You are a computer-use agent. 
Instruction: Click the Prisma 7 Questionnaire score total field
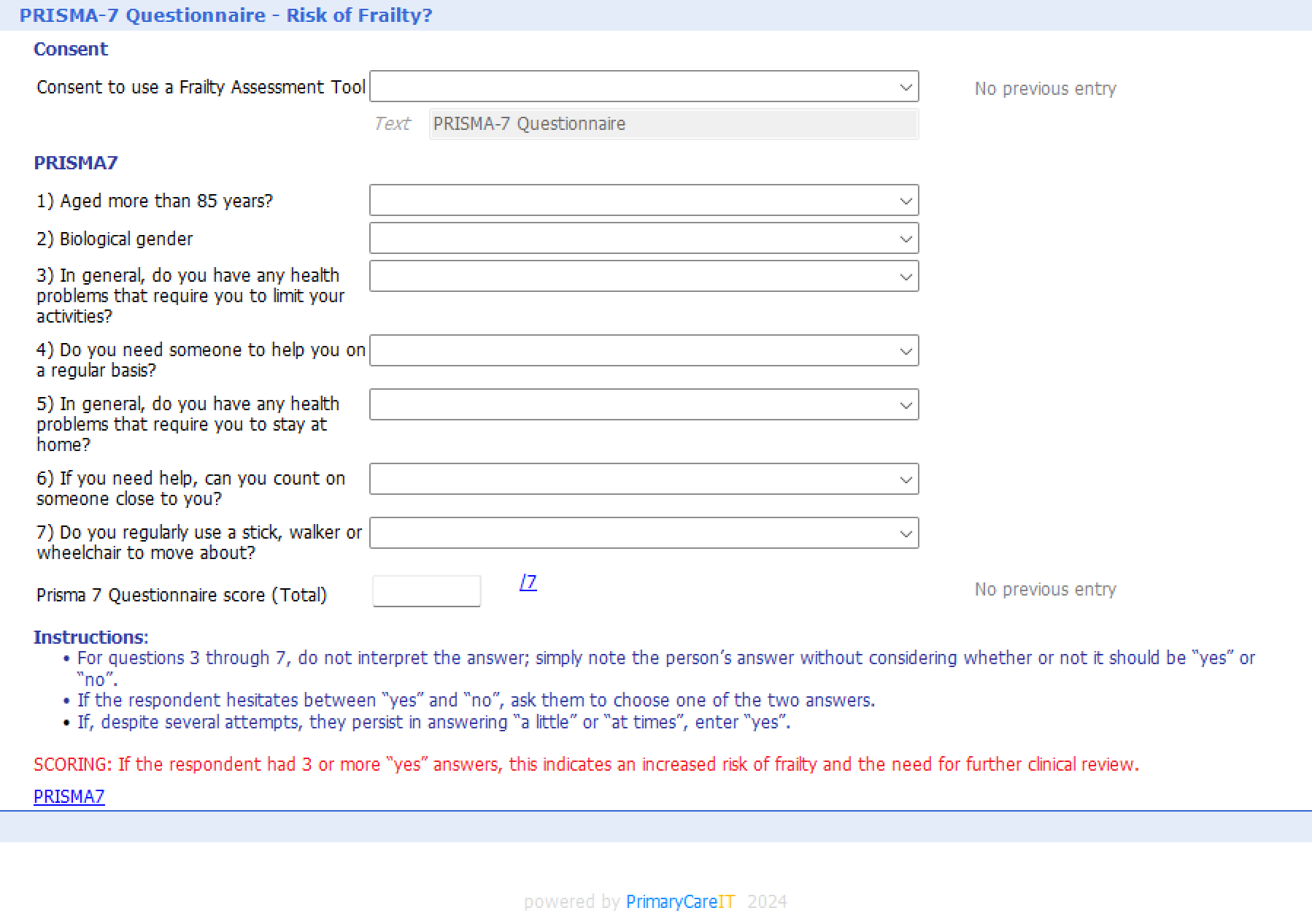pyautogui.click(x=426, y=591)
